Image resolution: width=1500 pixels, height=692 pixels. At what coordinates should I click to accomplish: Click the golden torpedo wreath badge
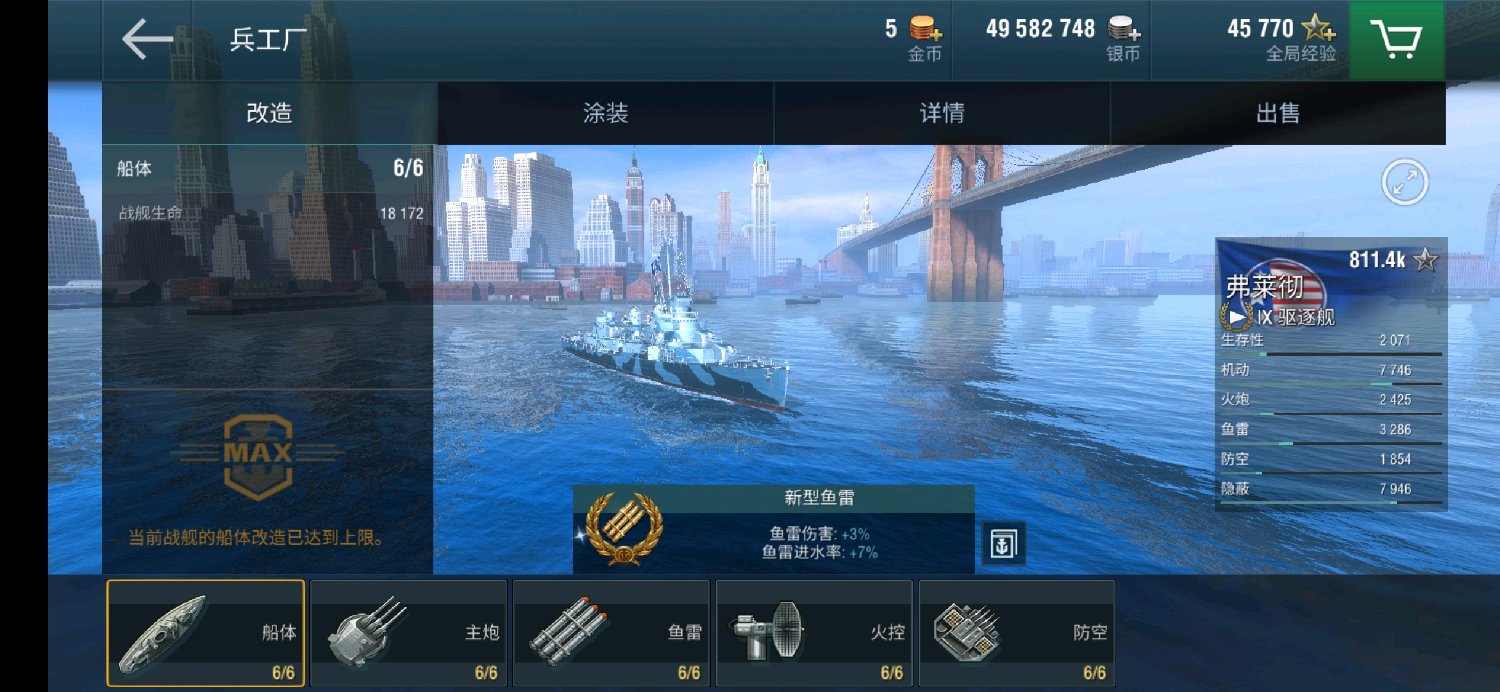tap(623, 529)
